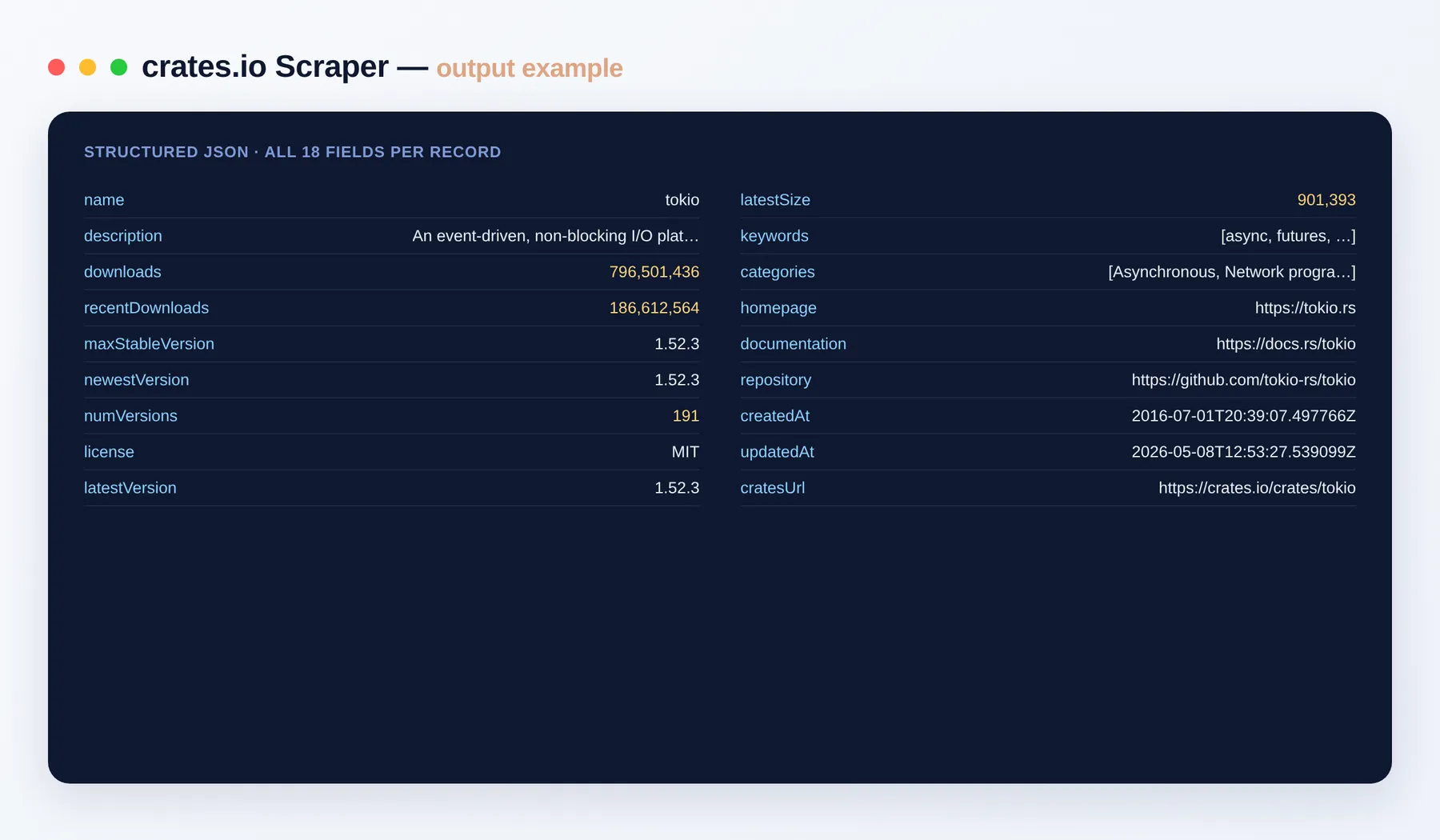Select the value '186,612,564'
The image size is (1440, 840).
click(654, 308)
